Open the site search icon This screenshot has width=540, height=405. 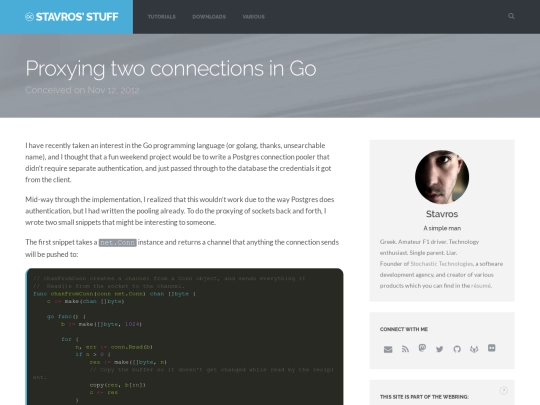click(511, 16)
